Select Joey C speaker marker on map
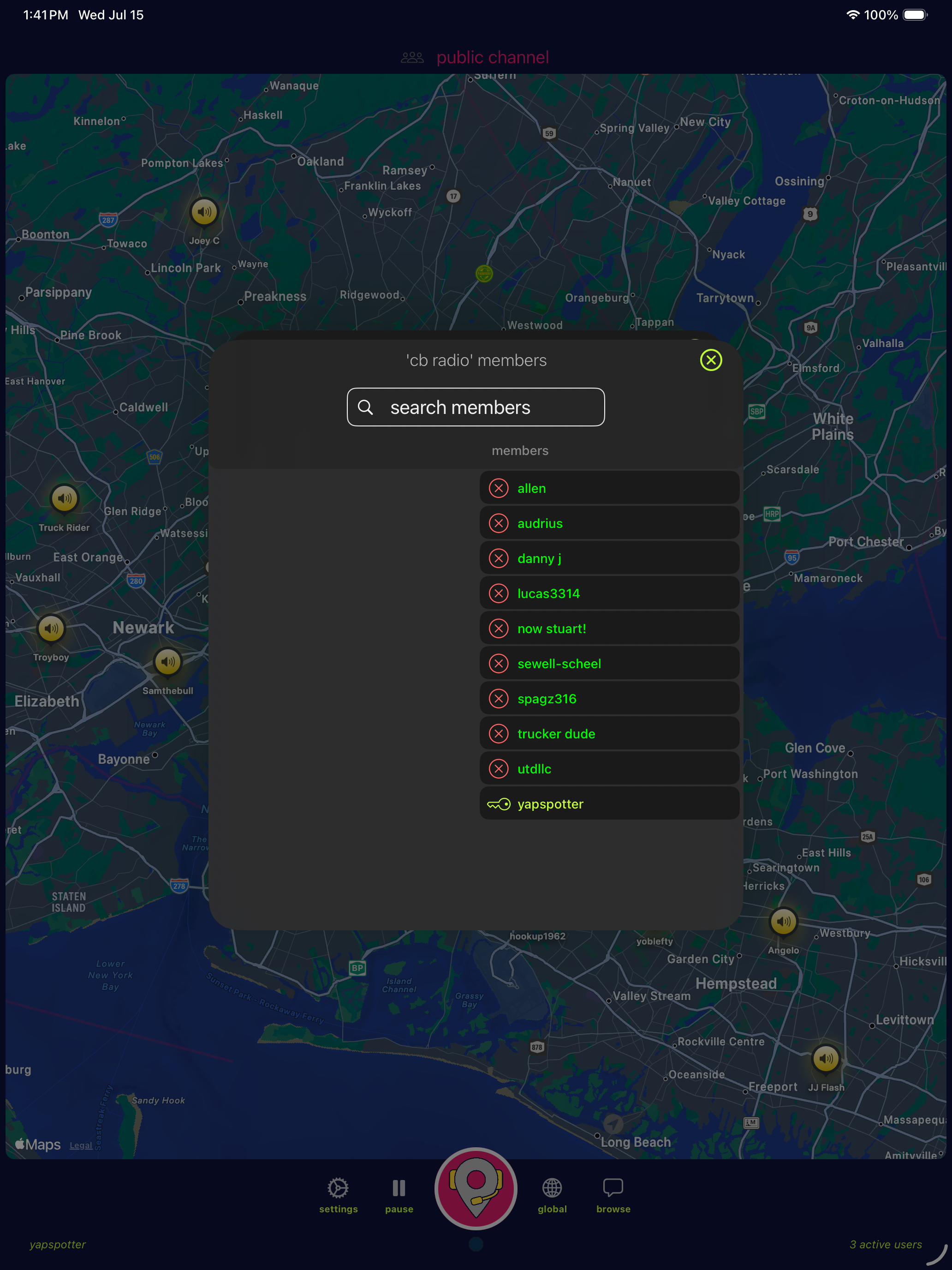 click(204, 212)
